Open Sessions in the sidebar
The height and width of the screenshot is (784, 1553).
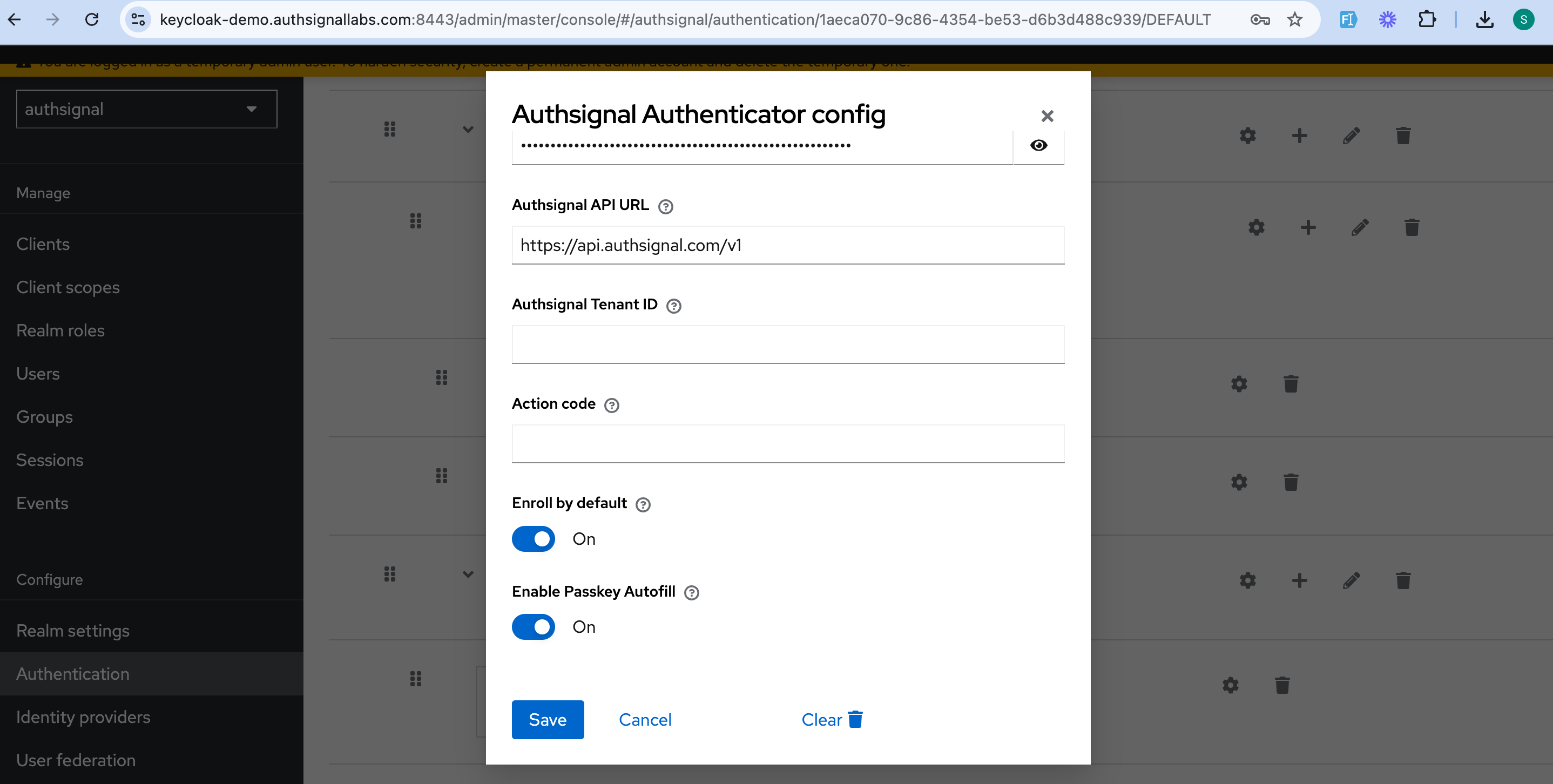coord(50,460)
